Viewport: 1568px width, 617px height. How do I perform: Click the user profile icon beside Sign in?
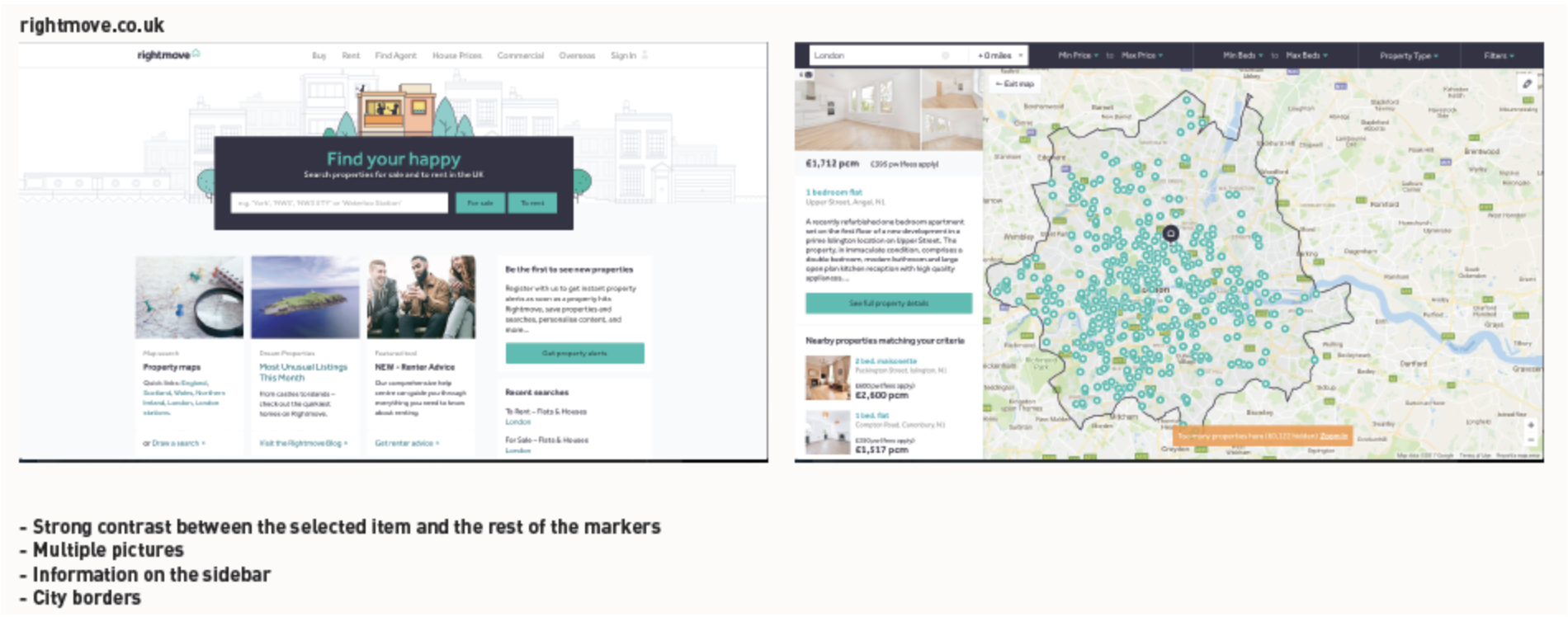645,55
